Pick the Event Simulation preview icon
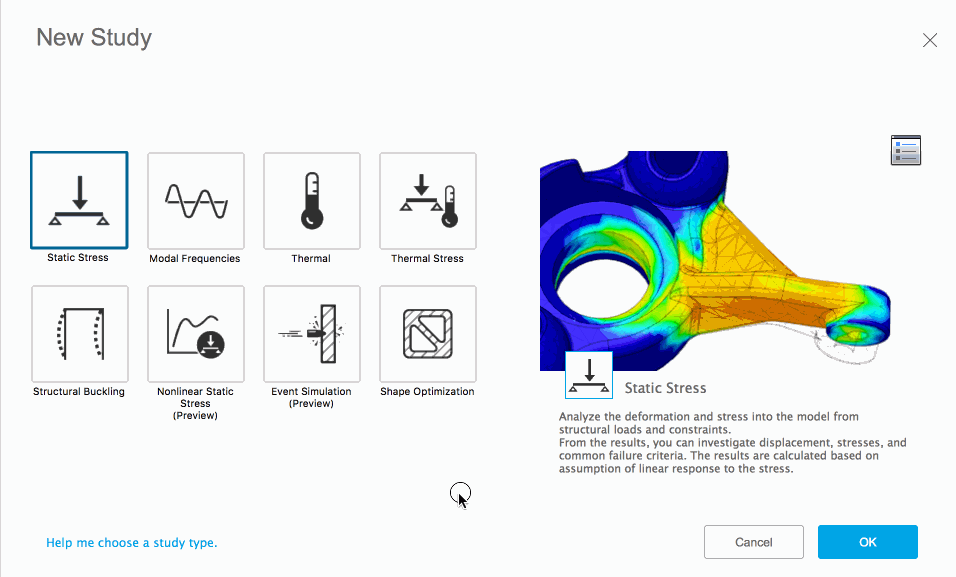 [312, 334]
